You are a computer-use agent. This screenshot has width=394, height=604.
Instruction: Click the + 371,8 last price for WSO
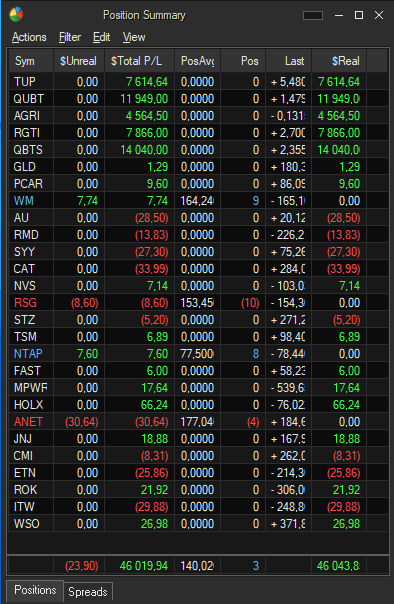[288, 523]
